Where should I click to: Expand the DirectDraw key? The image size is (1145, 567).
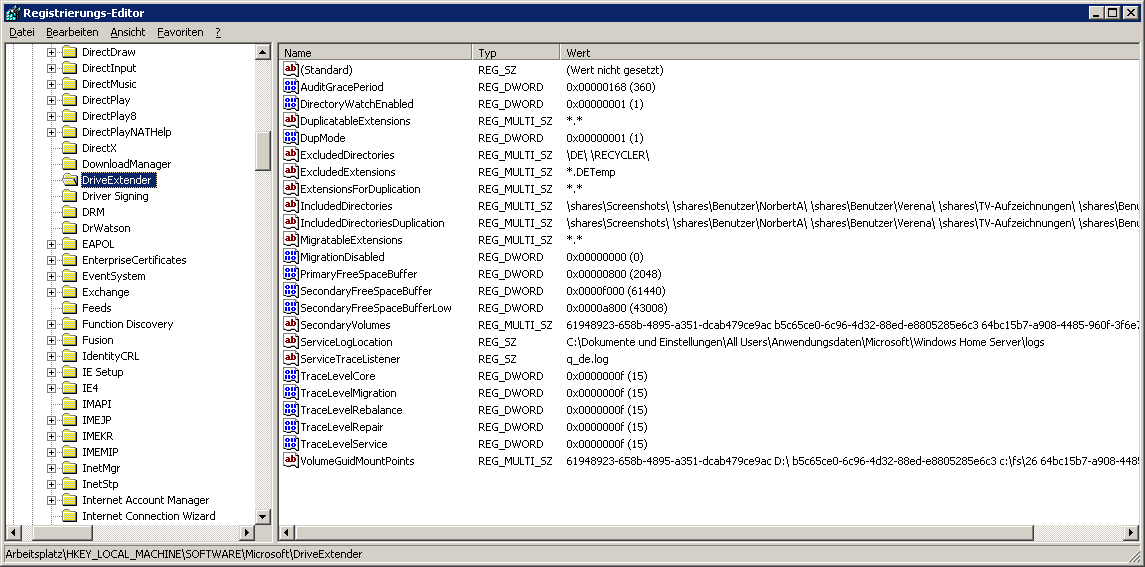click(x=51, y=52)
